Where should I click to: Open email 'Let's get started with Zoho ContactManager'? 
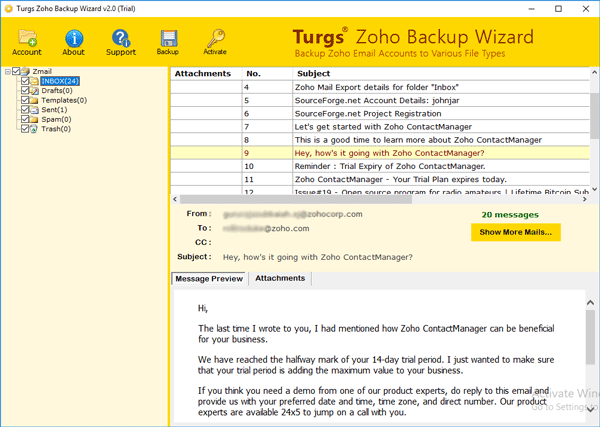tap(383, 127)
